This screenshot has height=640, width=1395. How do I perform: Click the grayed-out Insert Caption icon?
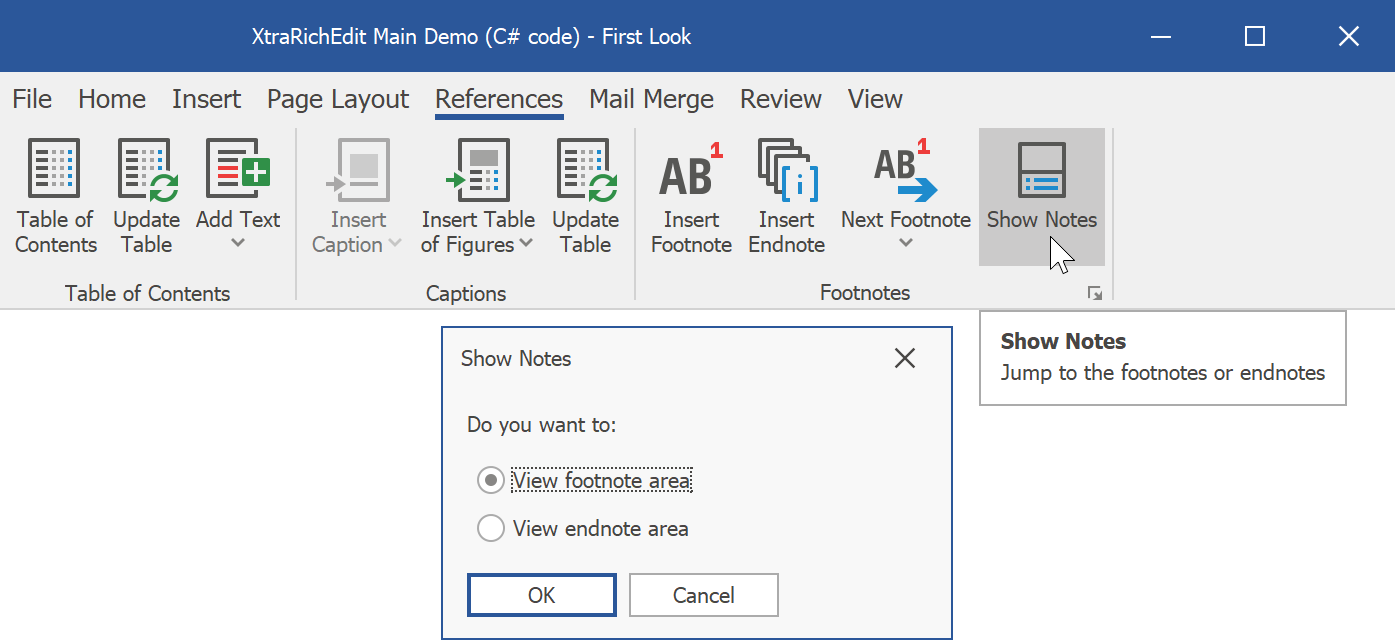pyautogui.click(x=357, y=170)
